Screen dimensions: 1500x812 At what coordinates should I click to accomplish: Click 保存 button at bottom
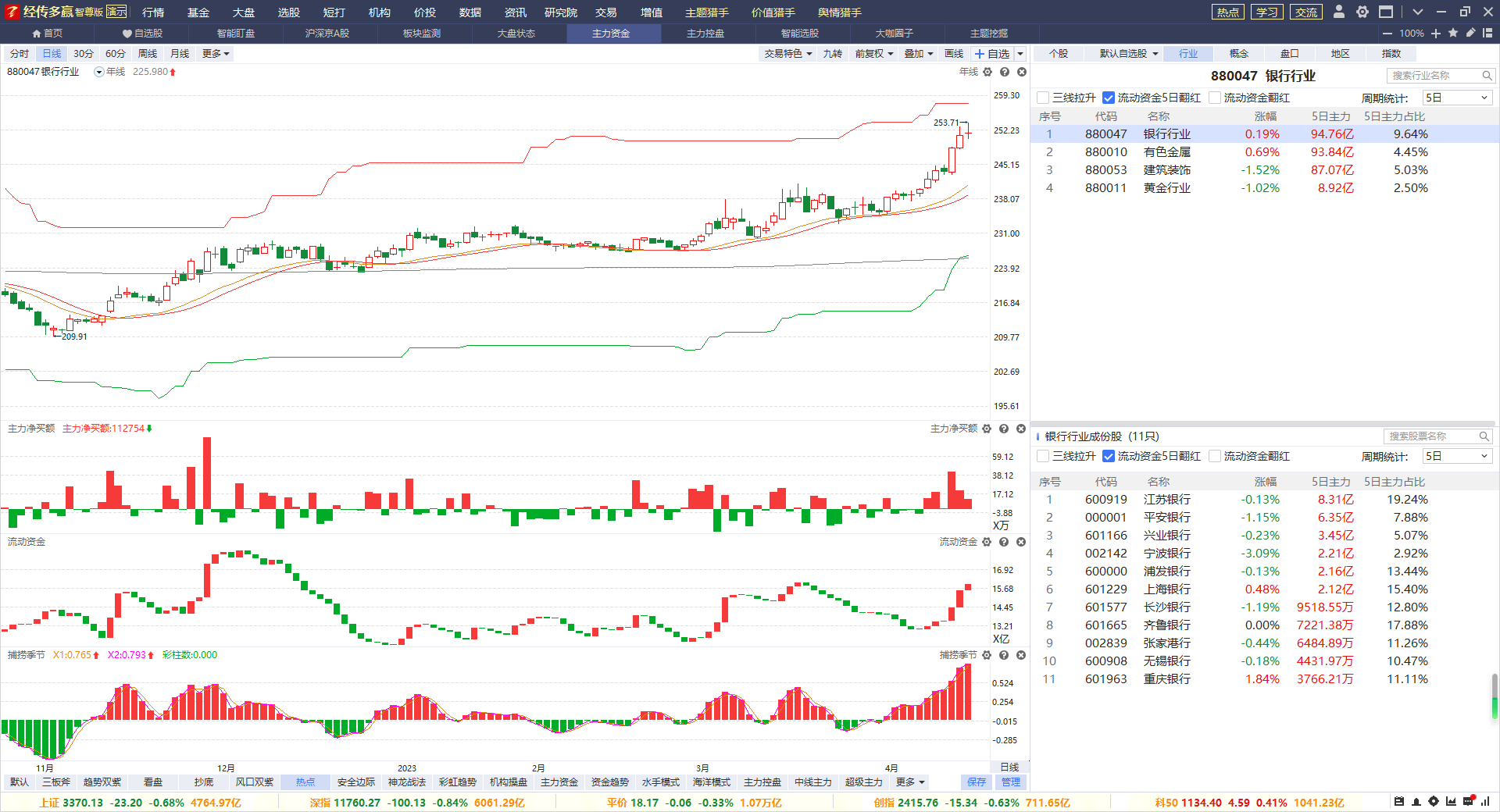pos(977,782)
